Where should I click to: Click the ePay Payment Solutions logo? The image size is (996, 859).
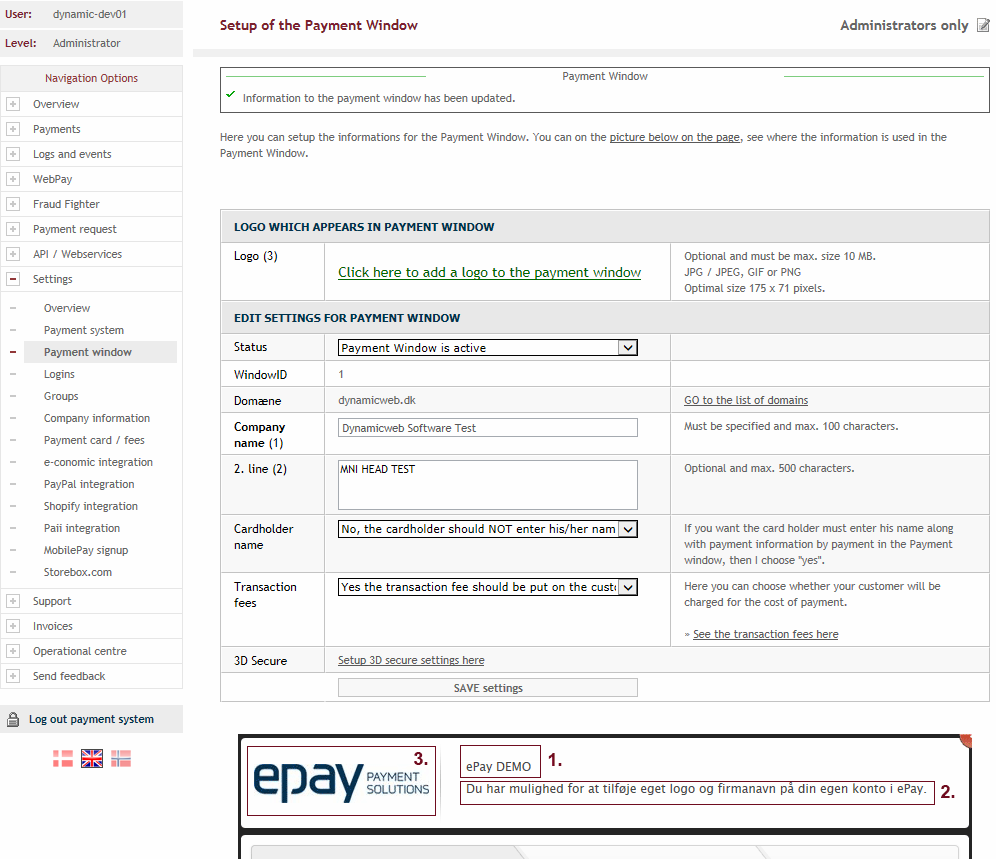[x=341, y=780]
